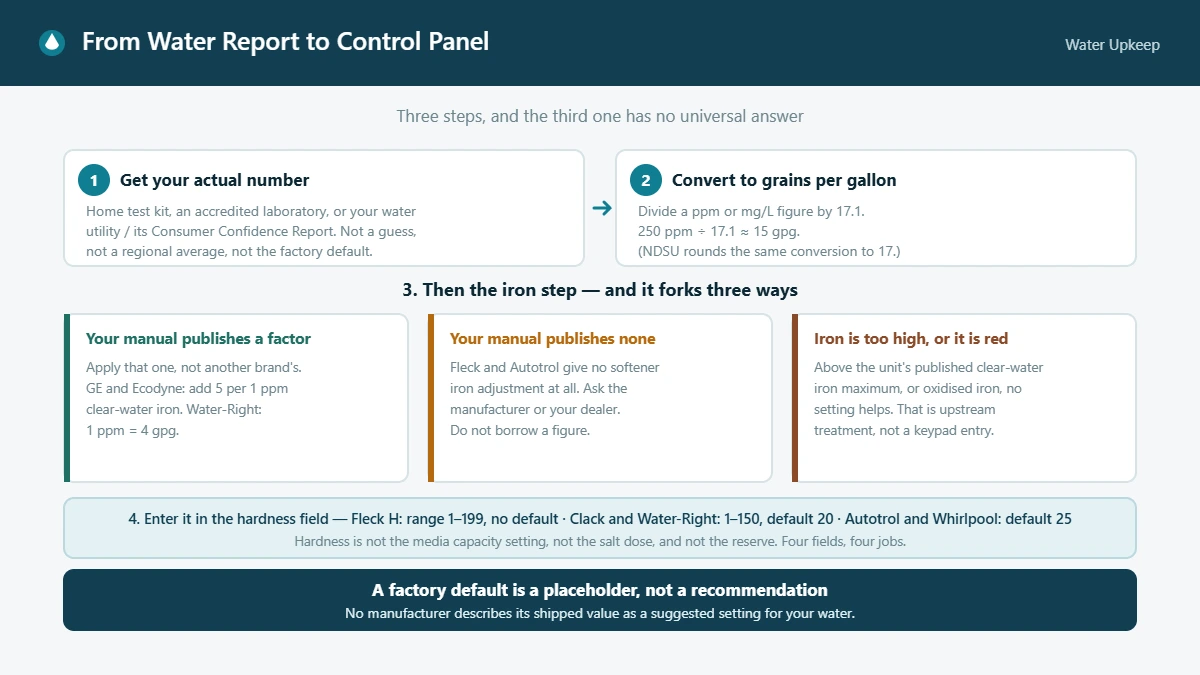The image size is (1200, 675).
Task: Click the step 1 number badge
Action: 94,180
